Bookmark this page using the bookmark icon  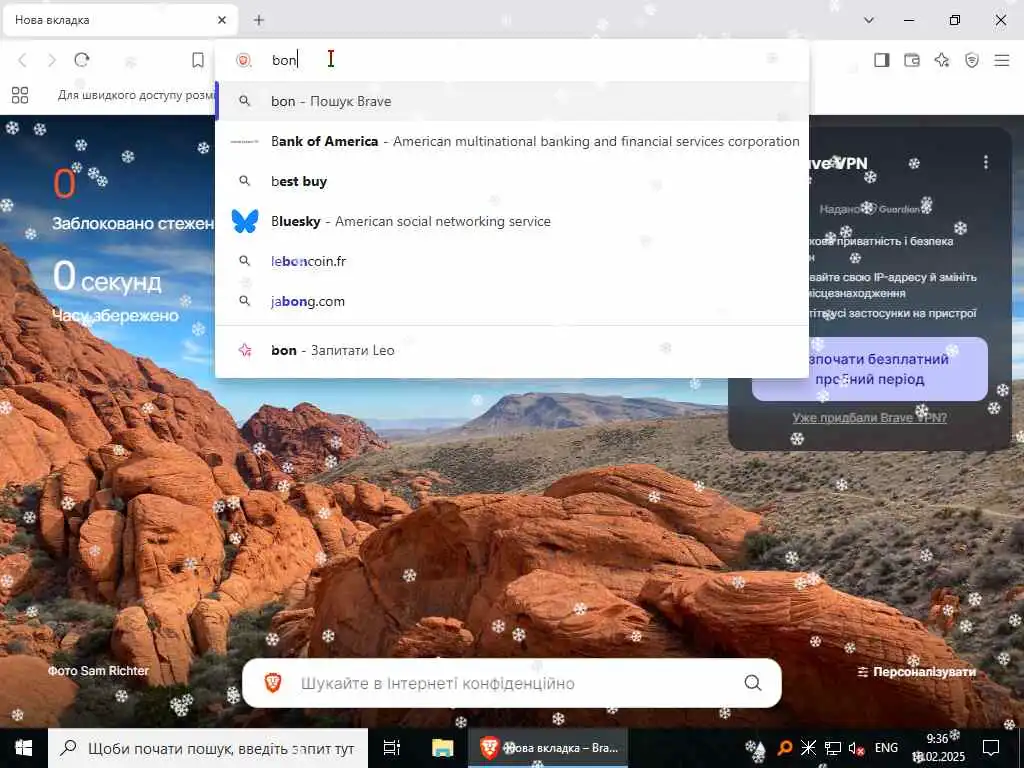tap(198, 60)
